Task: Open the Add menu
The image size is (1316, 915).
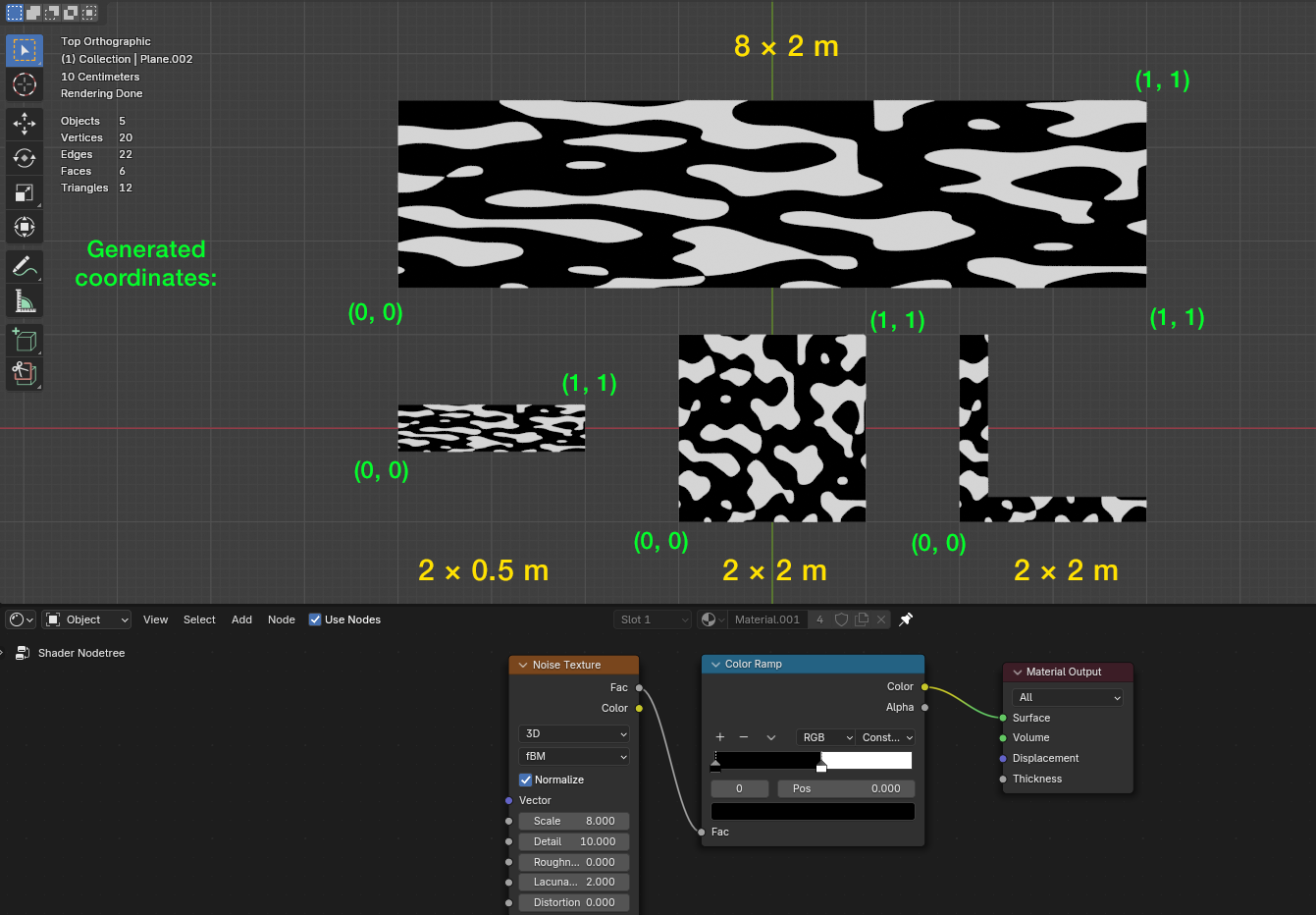Action: [241, 619]
